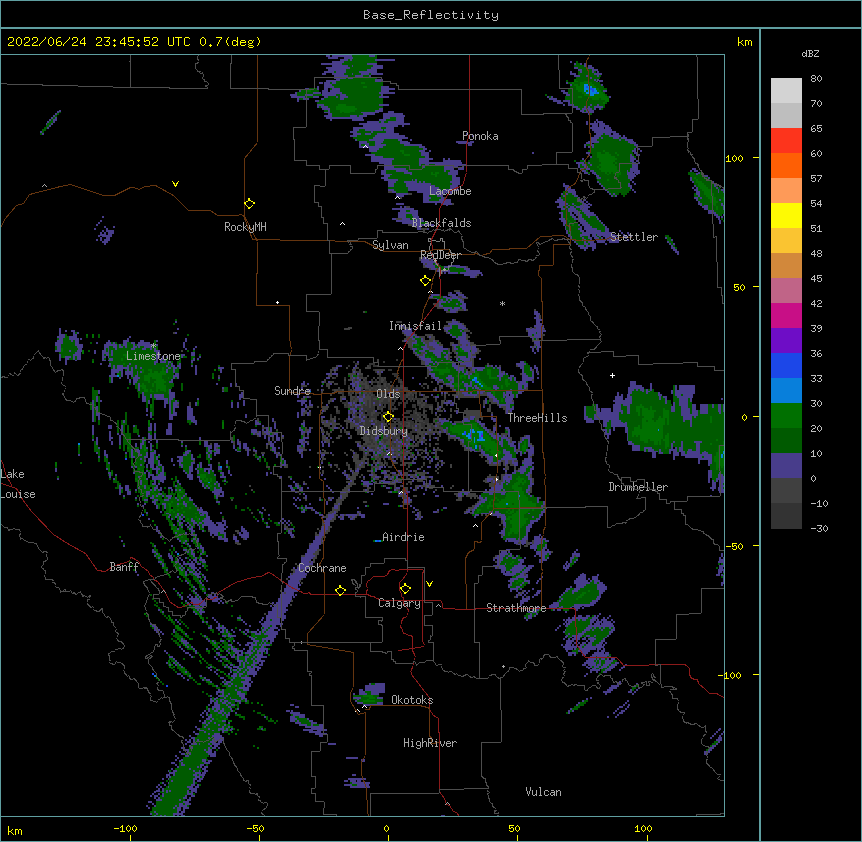This screenshot has height=842, width=862.
Task: Select the yellow diamond marker south of RedDeer
Action: click(x=425, y=280)
